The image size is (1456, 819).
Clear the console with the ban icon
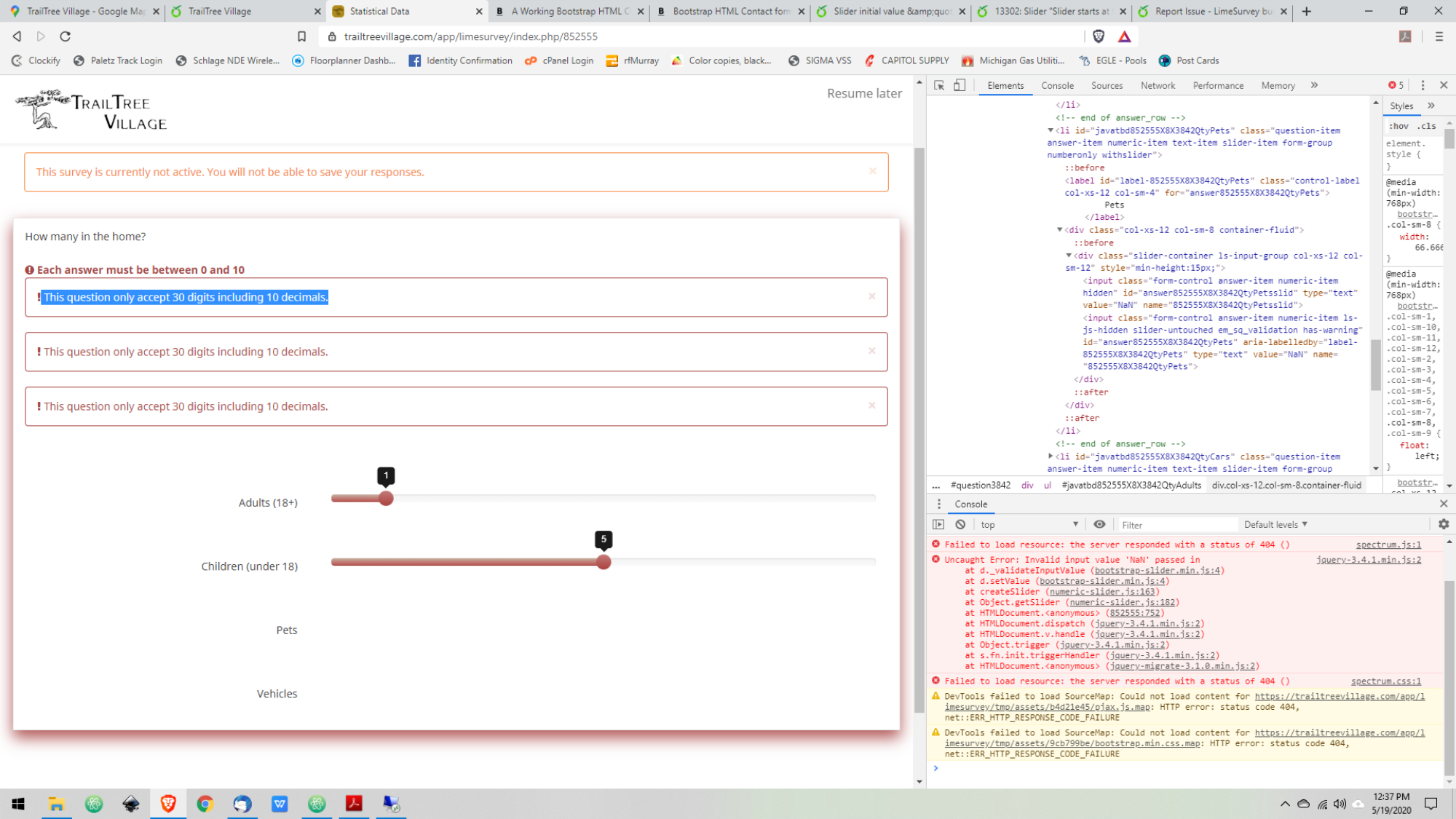960,524
